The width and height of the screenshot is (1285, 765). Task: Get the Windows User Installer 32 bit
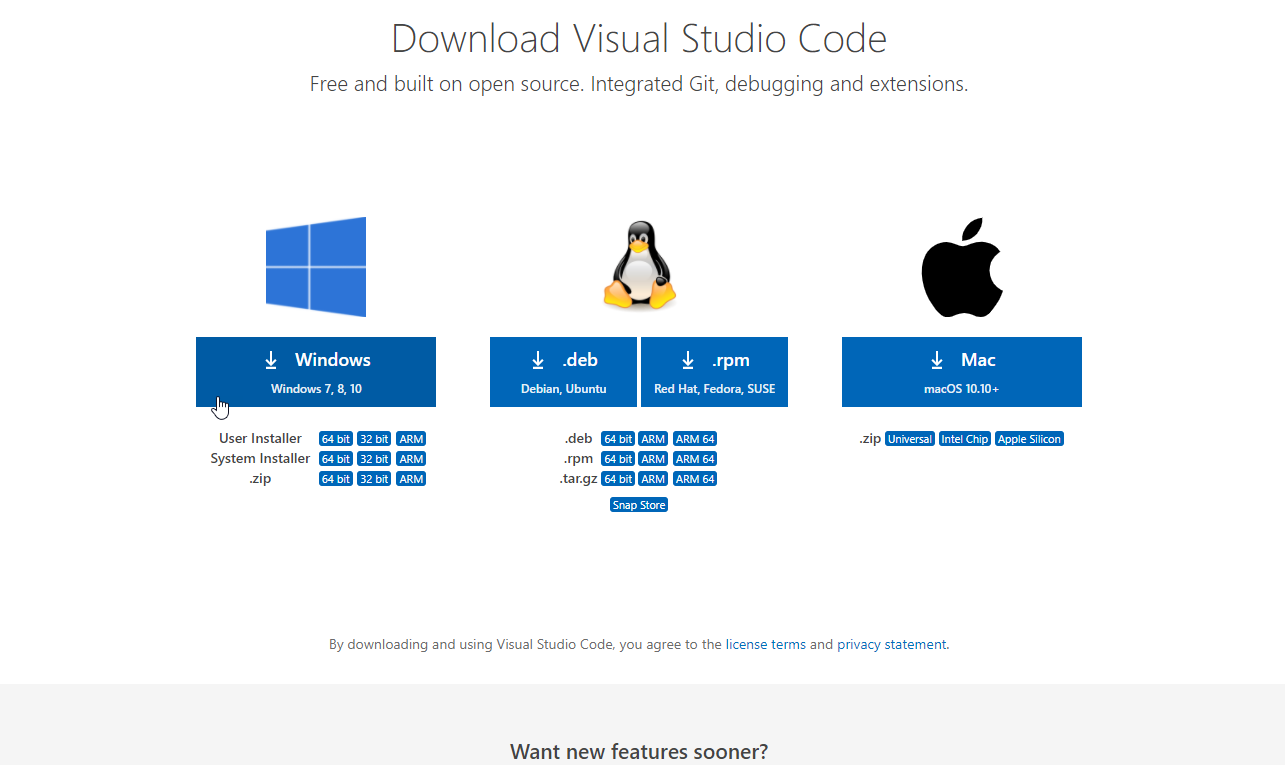[x=374, y=439]
